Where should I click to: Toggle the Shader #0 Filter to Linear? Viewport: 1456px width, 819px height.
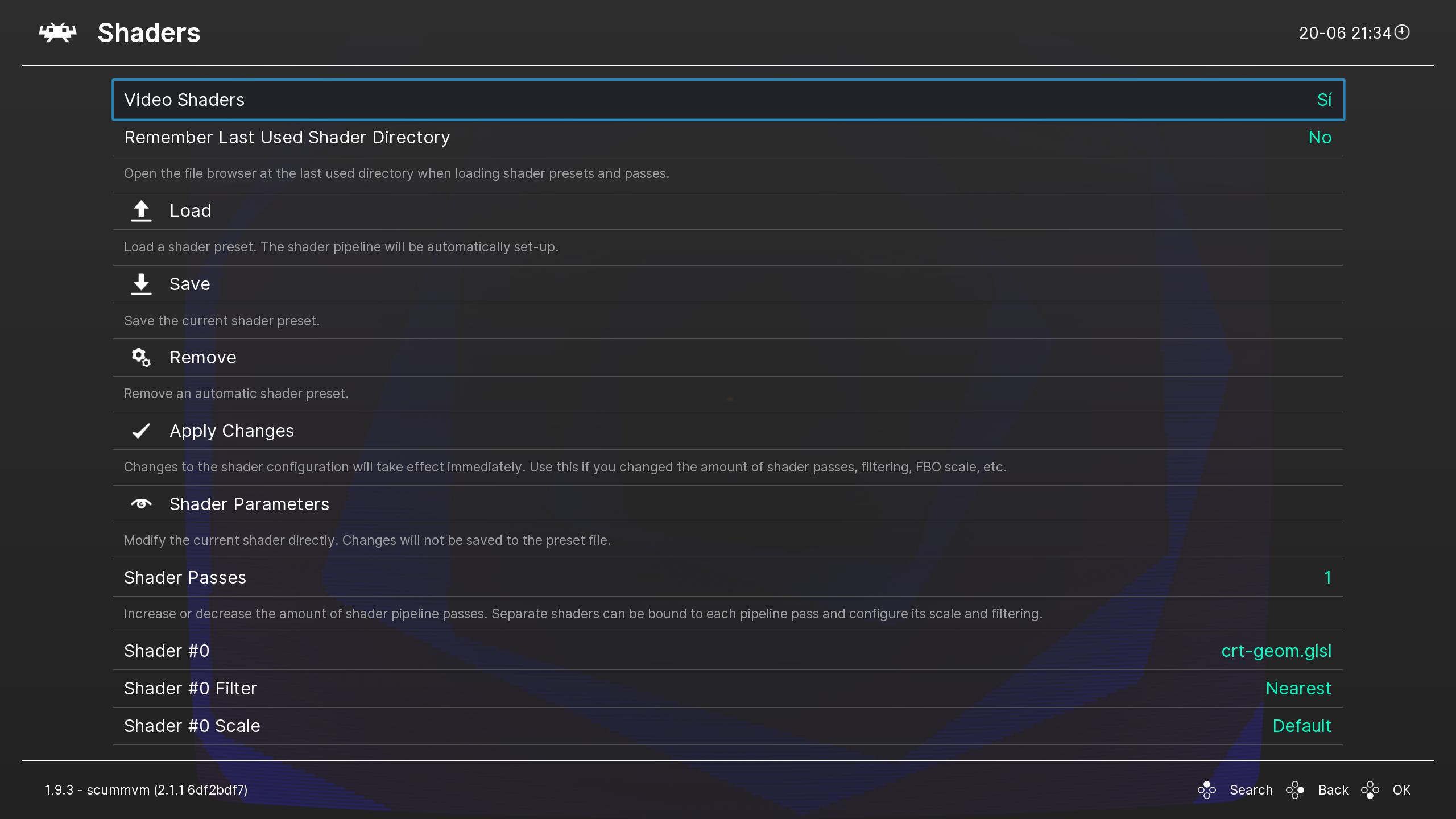(x=728, y=688)
